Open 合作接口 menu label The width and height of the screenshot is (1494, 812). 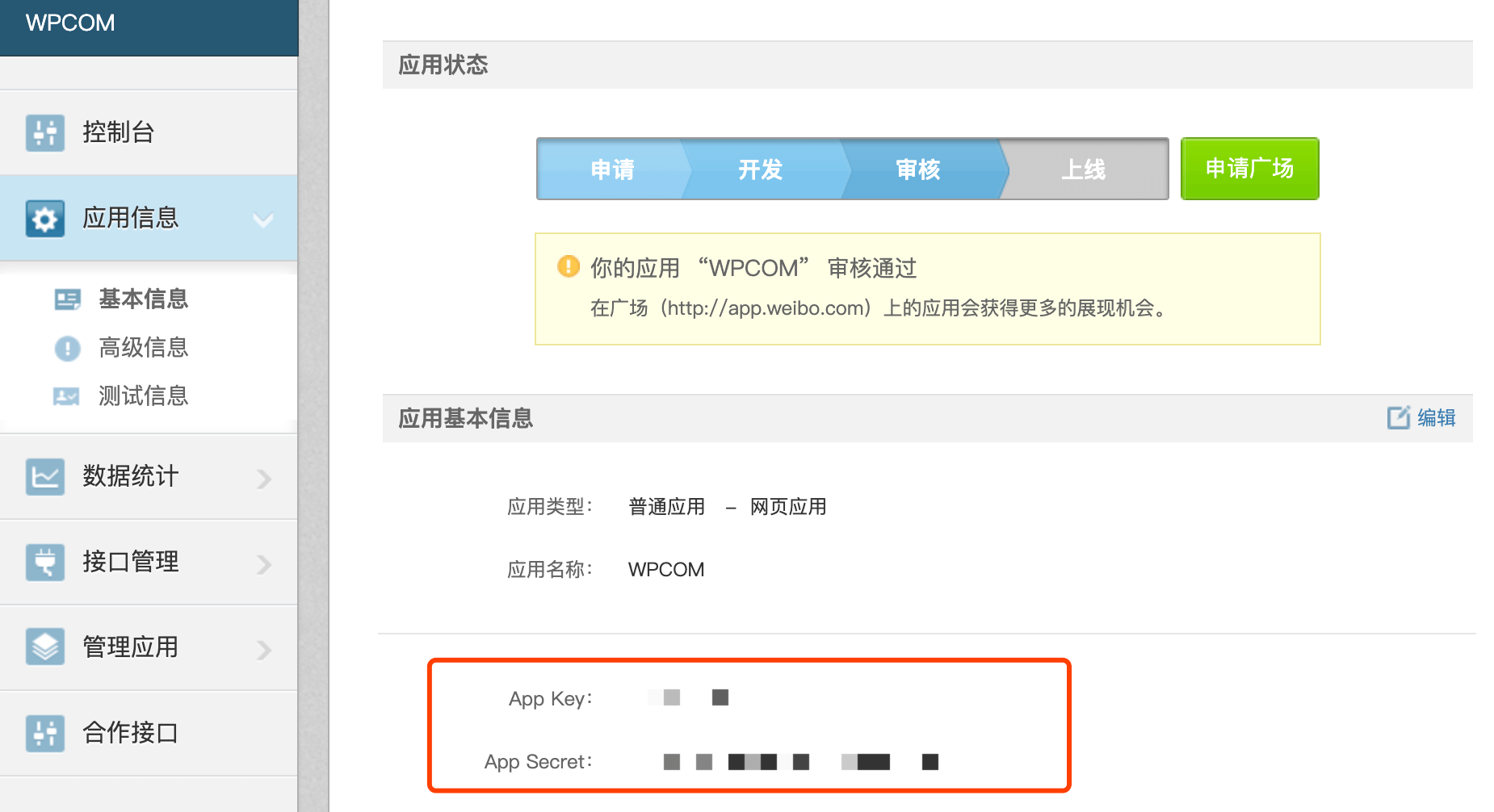[x=131, y=733]
